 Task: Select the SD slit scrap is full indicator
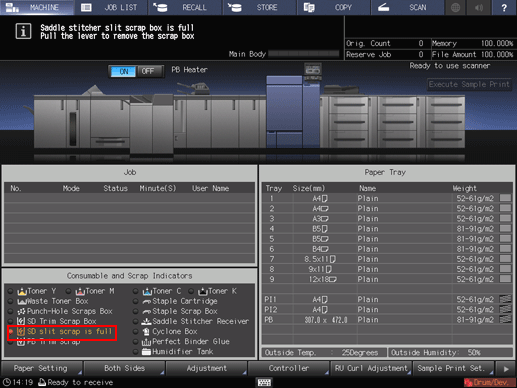click(x=62, y=332)
